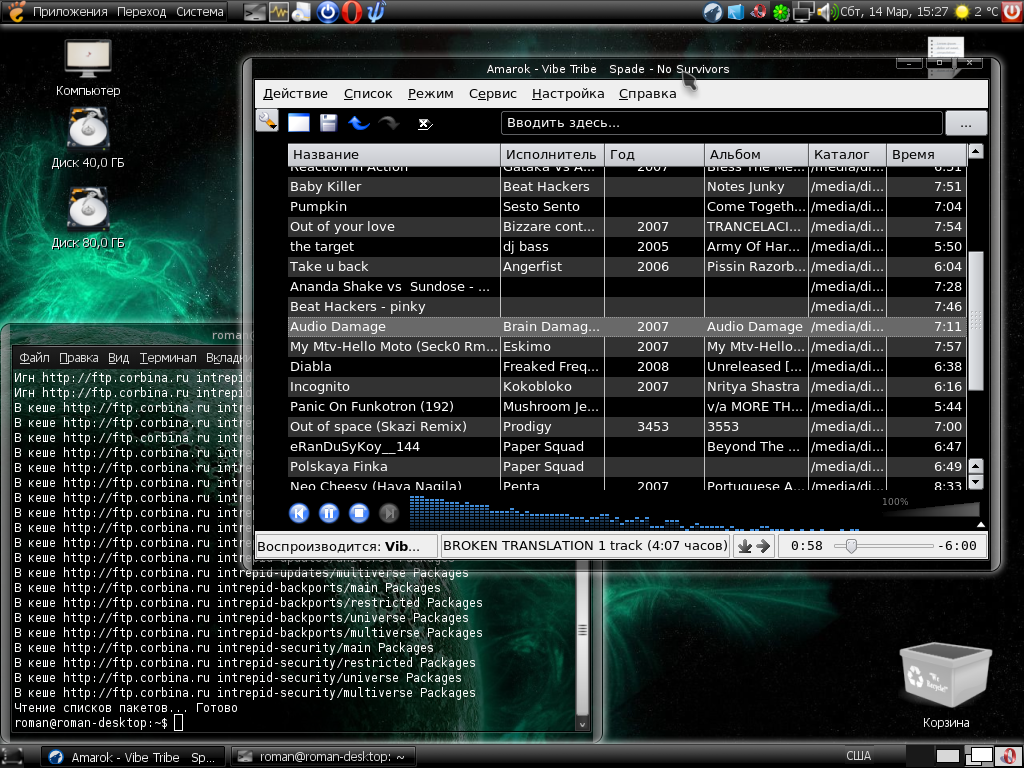
Task: Select the 'Pumpkin' track by Sesto Sento
Action: 627,207
